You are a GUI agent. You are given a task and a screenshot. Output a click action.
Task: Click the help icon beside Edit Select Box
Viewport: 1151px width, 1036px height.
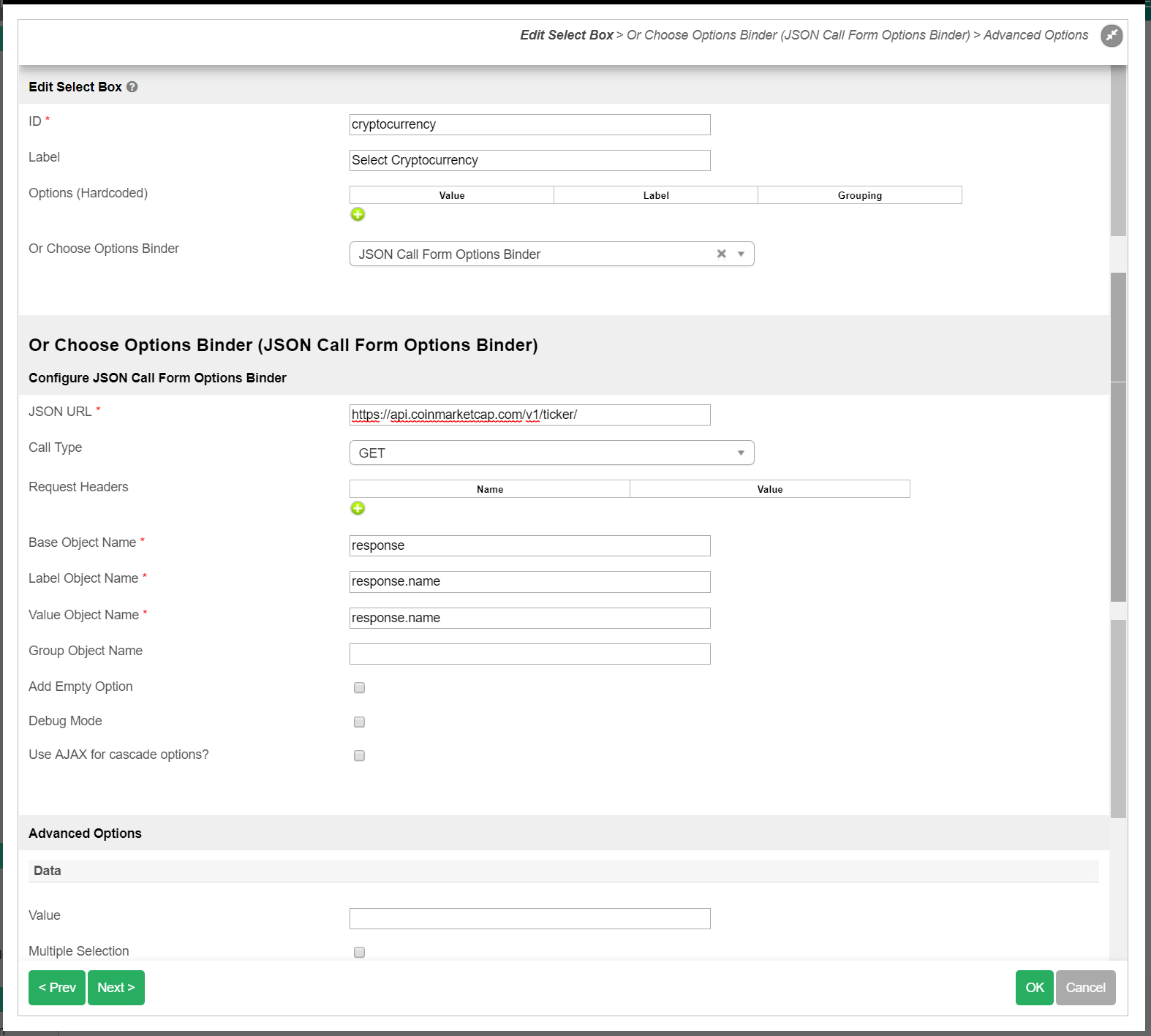(x=132, y=87)
